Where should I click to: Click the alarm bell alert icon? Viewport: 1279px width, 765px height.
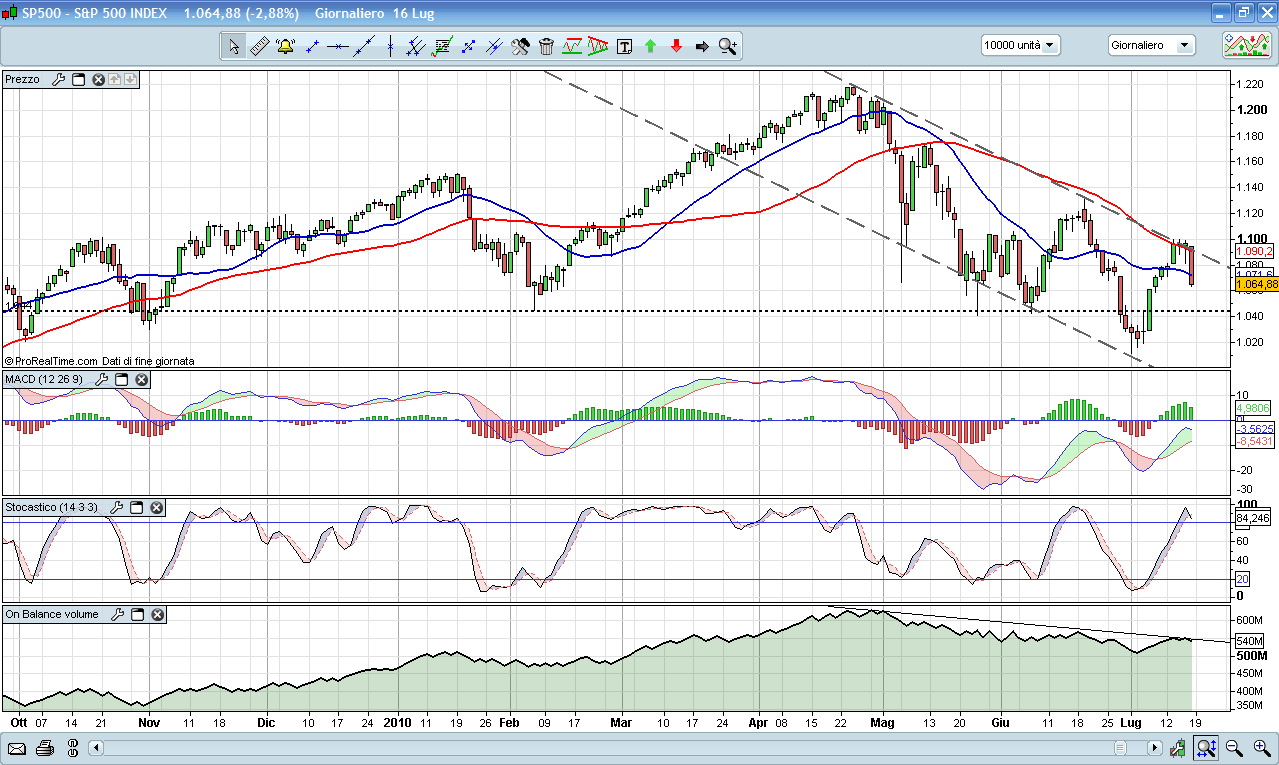click(285, 46)
